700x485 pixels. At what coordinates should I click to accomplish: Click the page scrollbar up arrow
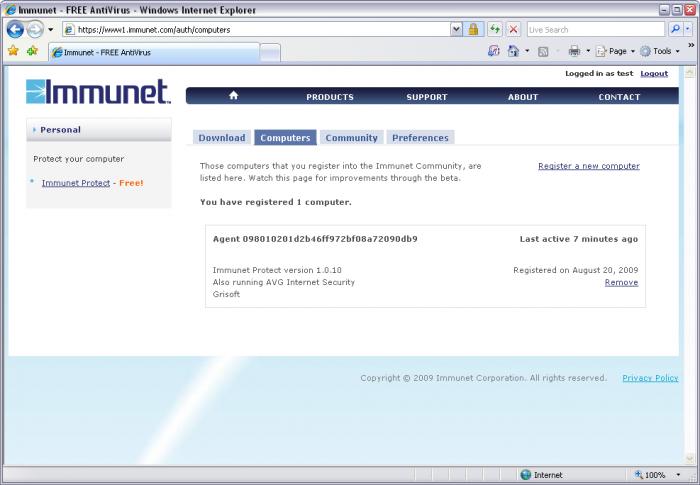pyautogui.click(x=690, y=72)
